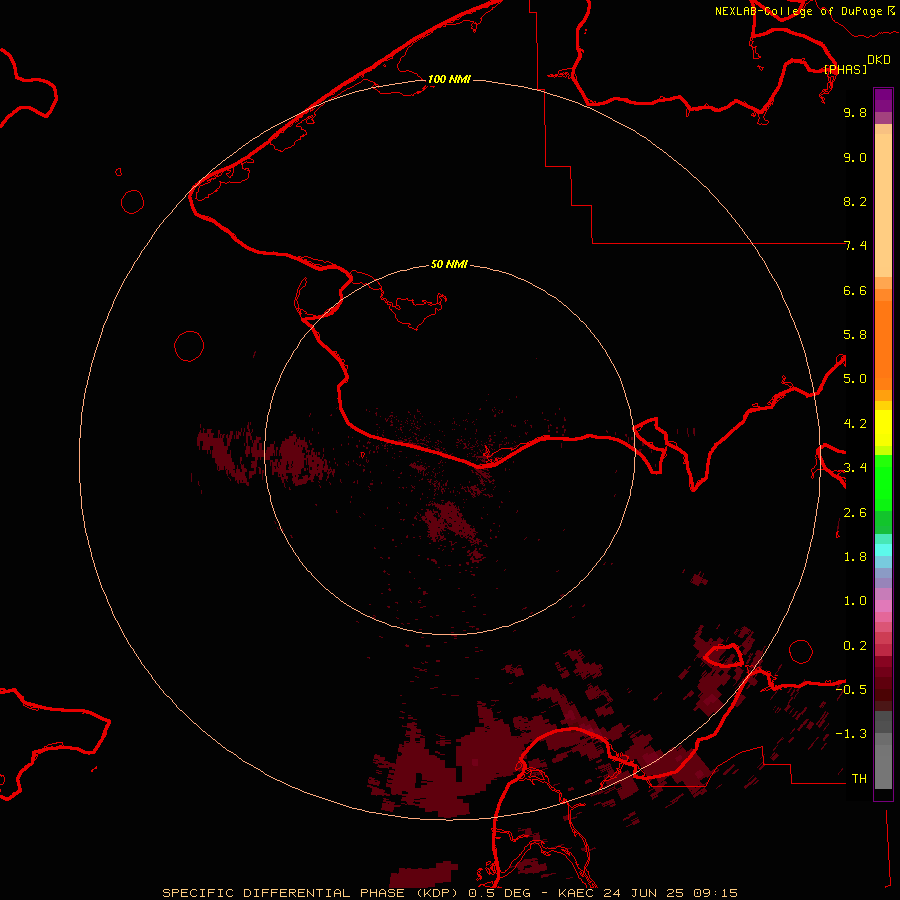Image resolution: width=900 pixels, height=900 pixels.
Task: Click the 0.5 DEG elevation text
Action: pyautogui.click(x=499, y=893)
